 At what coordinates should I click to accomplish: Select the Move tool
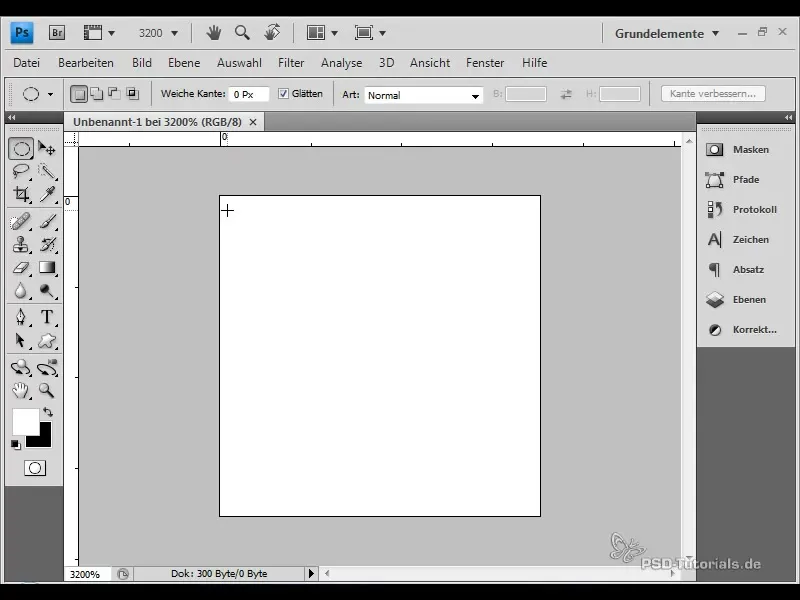point(47,148)
